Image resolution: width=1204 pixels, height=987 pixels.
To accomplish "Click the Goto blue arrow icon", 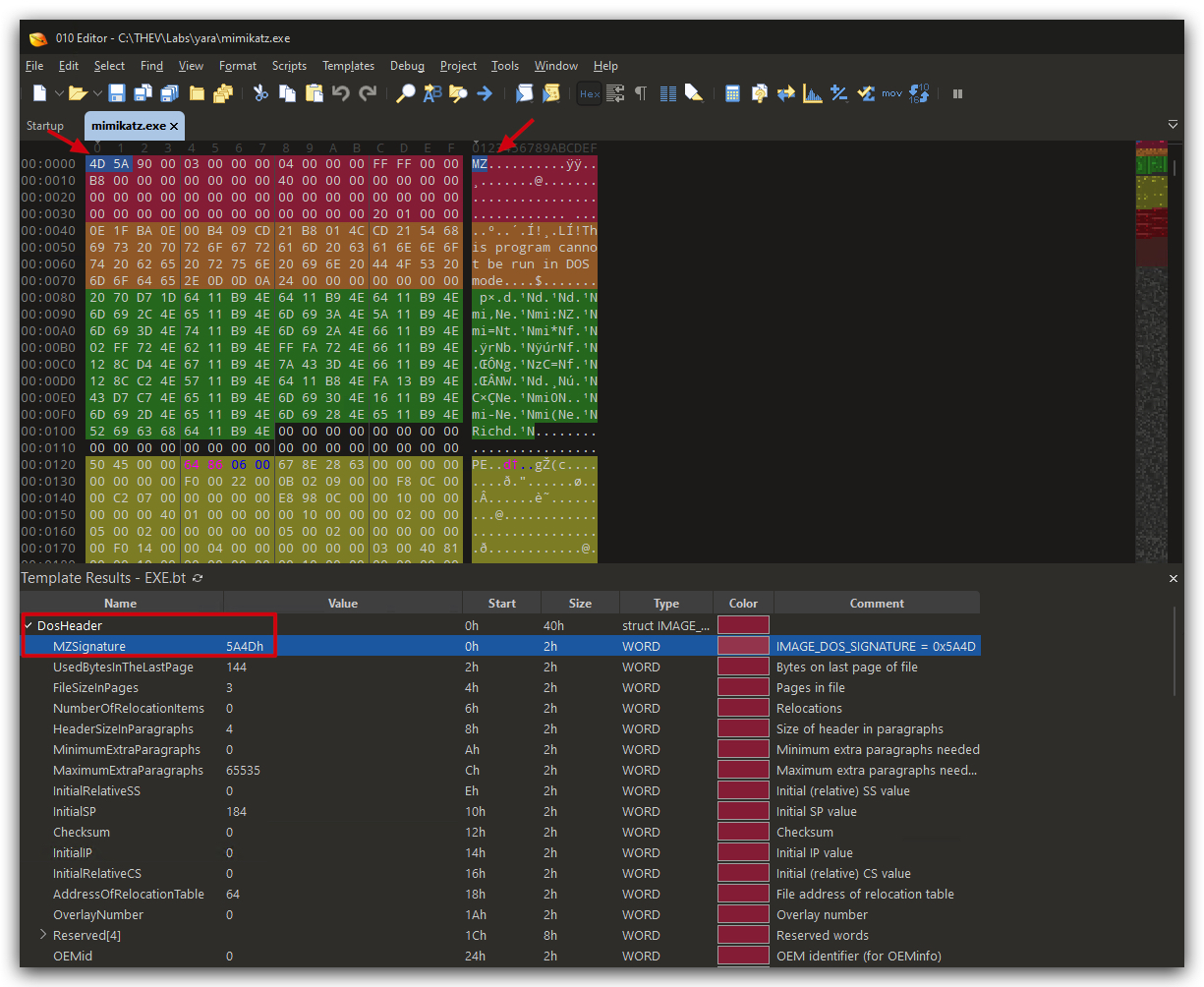I will click(x=485, y=93).
